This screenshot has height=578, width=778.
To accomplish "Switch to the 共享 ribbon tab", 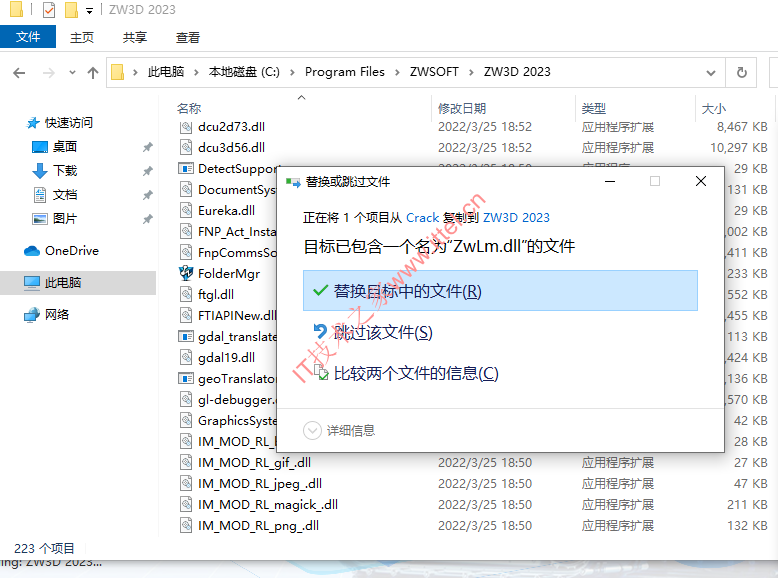I will coord(135,37).
